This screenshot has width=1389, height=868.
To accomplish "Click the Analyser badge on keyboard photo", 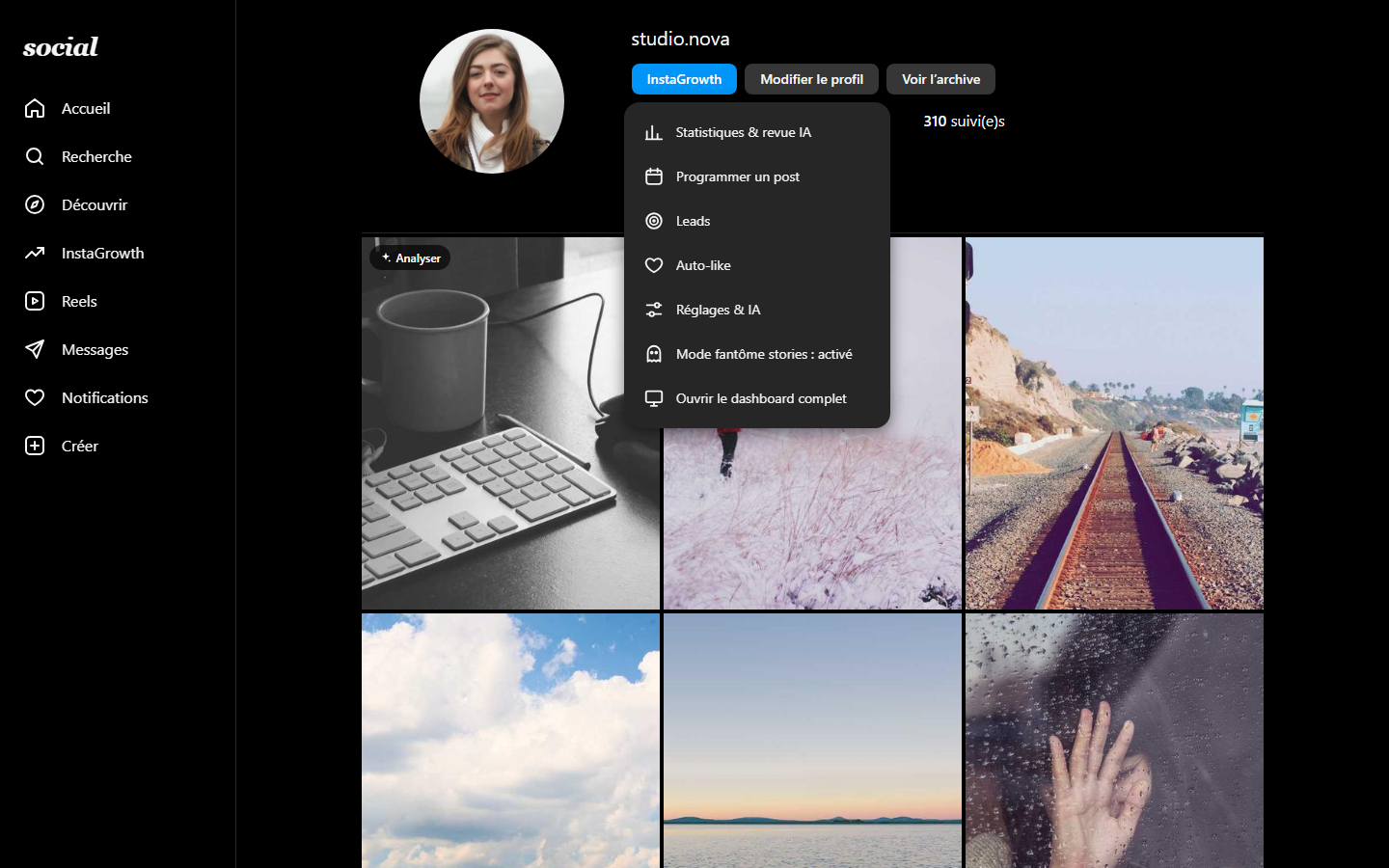I will pyautogui.click(x=410, y=258).
